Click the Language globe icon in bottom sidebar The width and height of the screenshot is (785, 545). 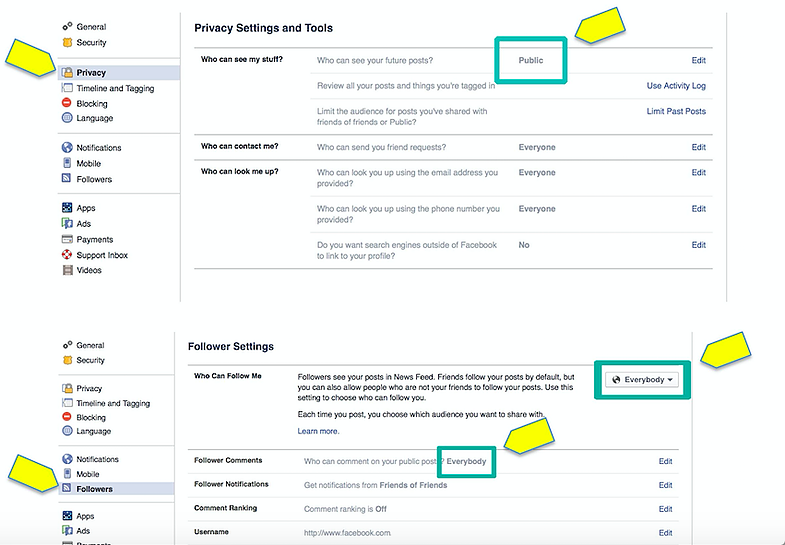[x=67, y=431]
